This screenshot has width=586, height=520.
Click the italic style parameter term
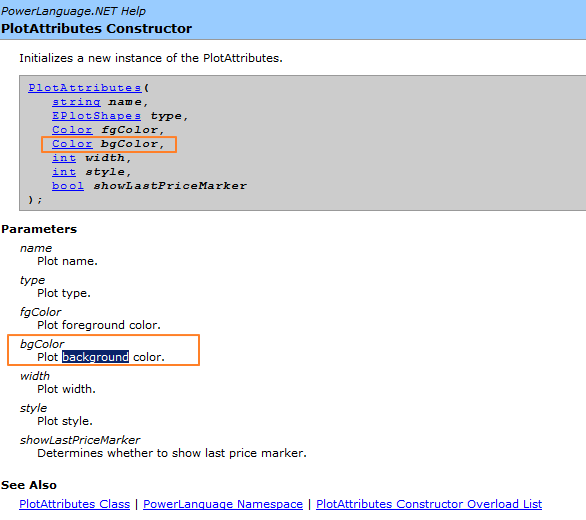[34, 408]
